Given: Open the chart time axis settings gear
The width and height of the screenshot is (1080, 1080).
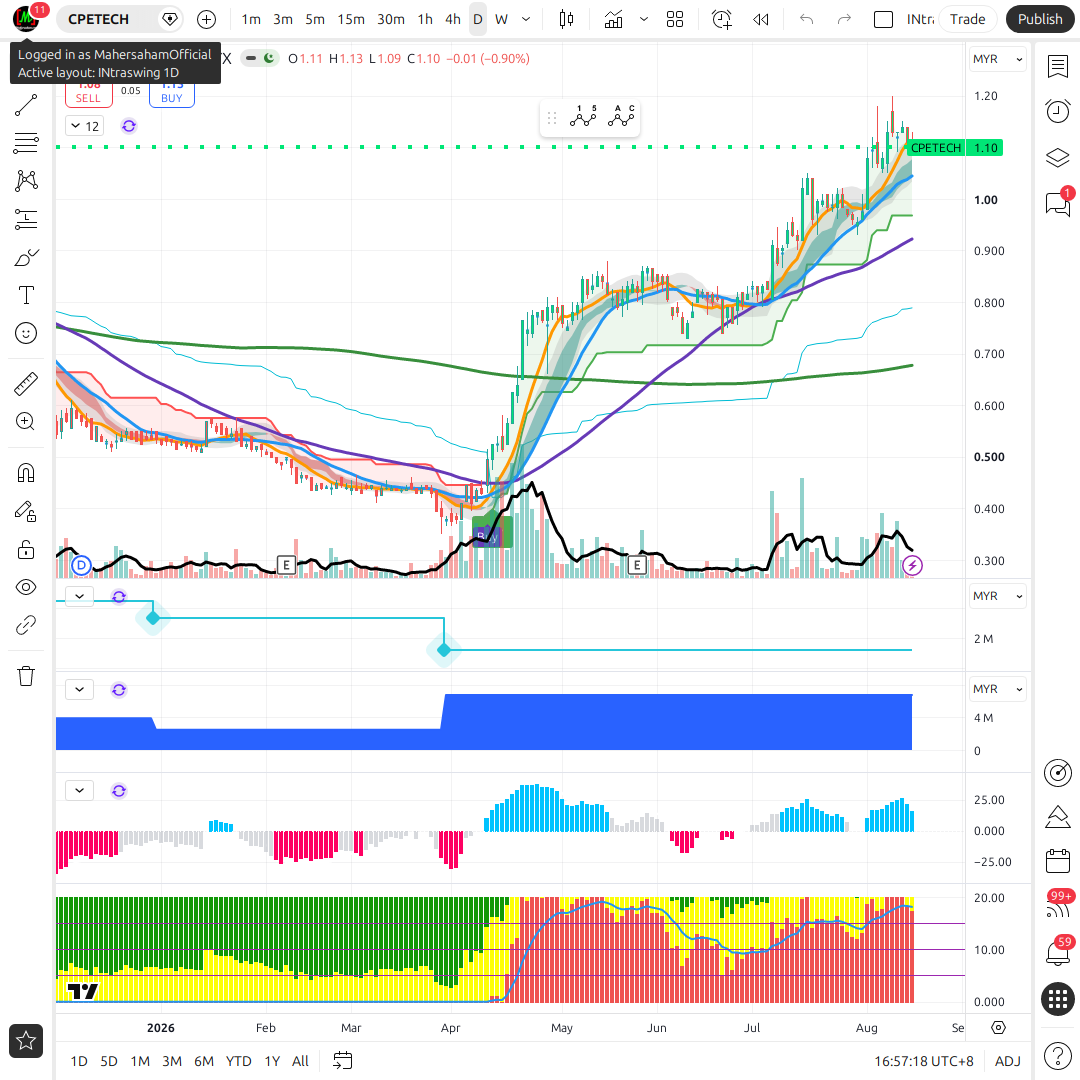Looking at the screenshot, I should click(x=998, y=1028).
